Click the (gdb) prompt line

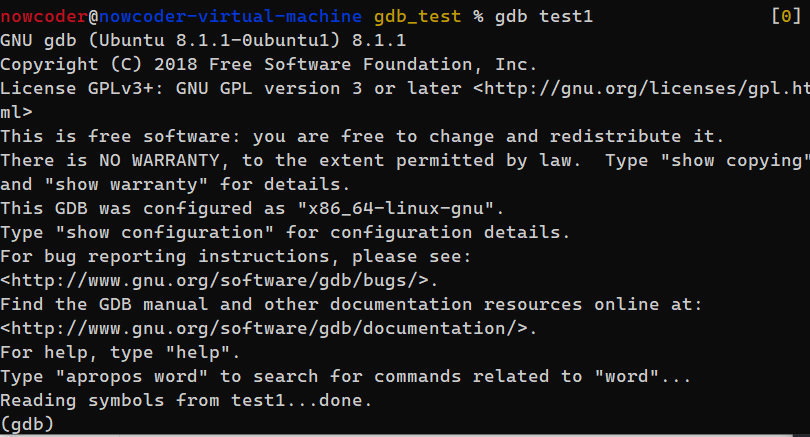pyautogui.click(x=27, y=424)
